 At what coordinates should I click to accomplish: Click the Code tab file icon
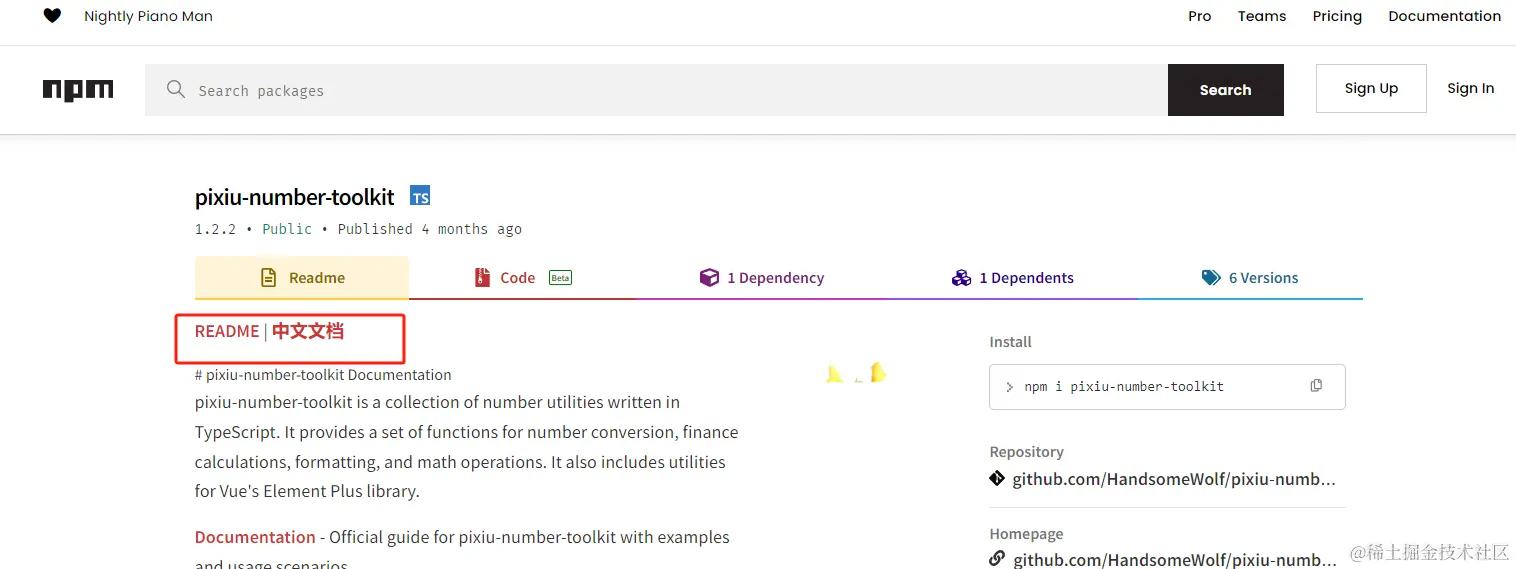[x=482, y=278]
